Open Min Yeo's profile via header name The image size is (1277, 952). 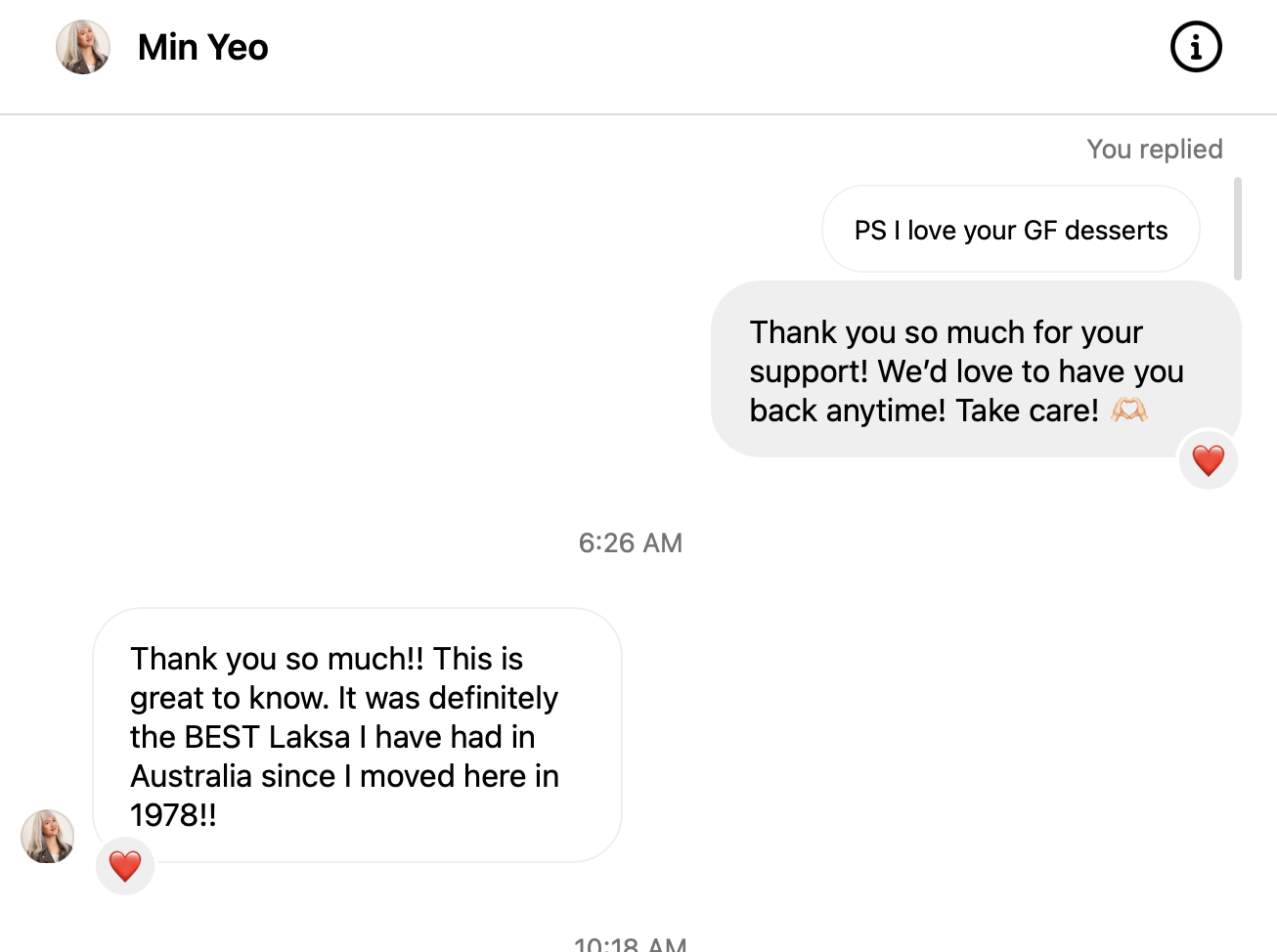202,47
